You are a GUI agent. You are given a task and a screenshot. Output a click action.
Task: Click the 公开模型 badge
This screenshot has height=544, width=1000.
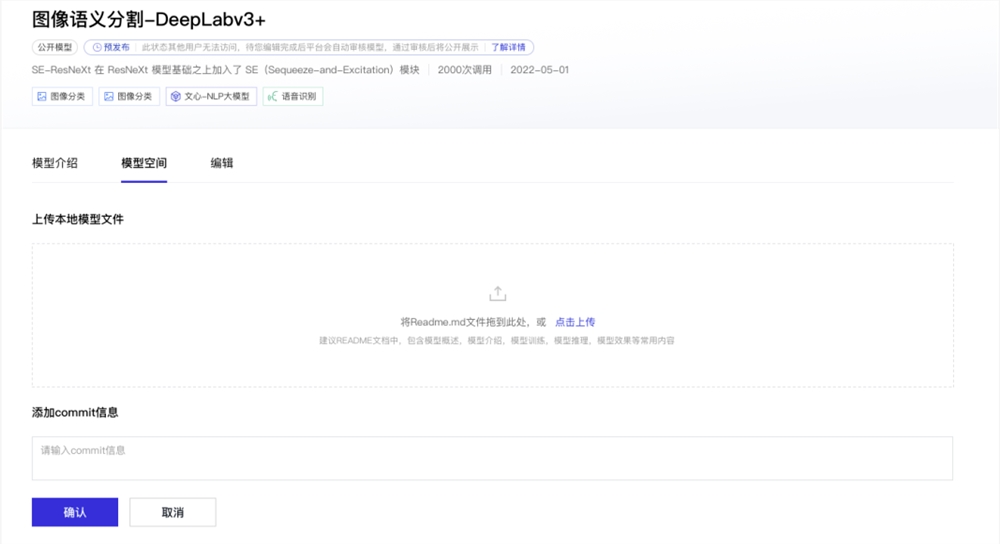tap(54, 47)
